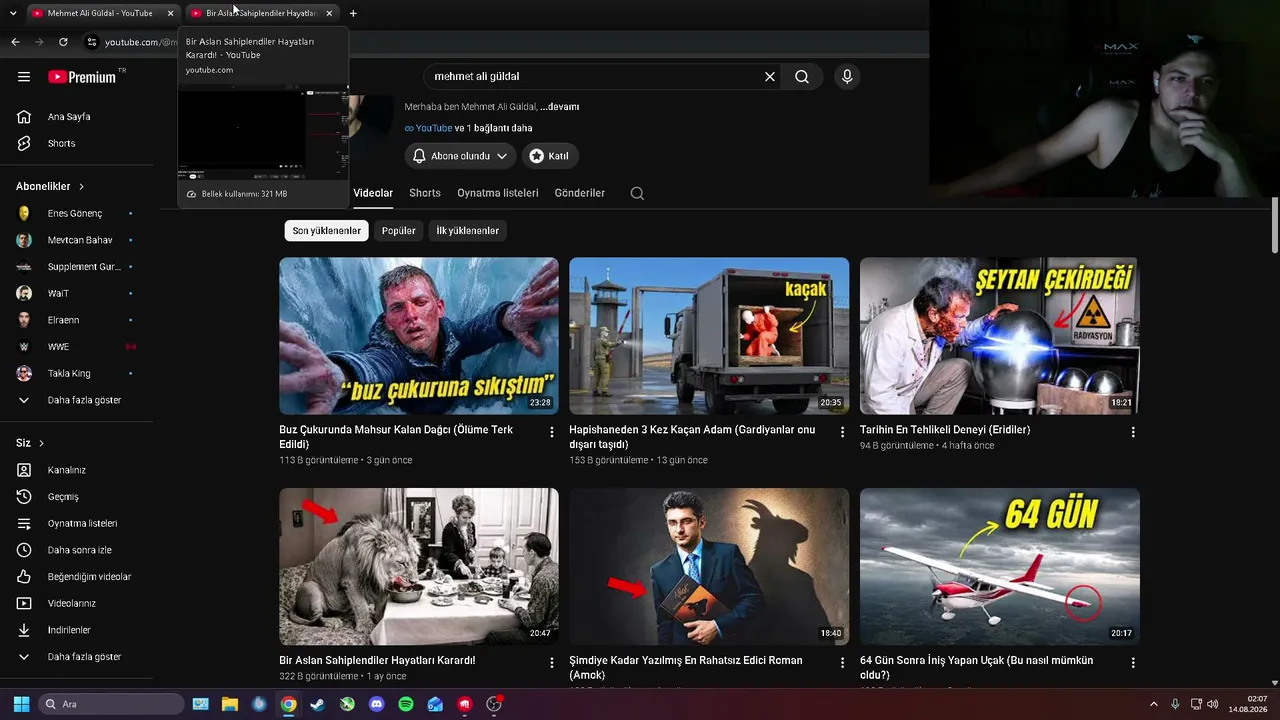
Task: Open Enes Gönenç subscription channel
Action: 76,213
